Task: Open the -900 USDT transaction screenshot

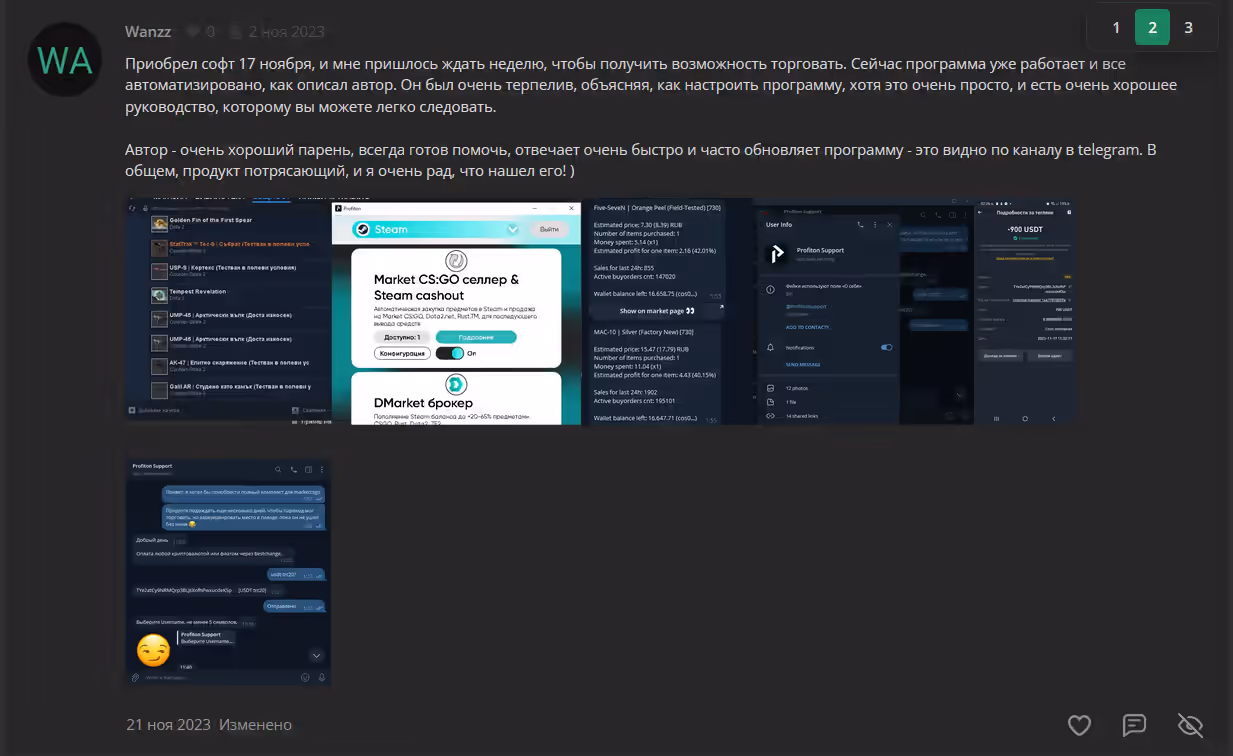Action: [x=1025, y=311]
